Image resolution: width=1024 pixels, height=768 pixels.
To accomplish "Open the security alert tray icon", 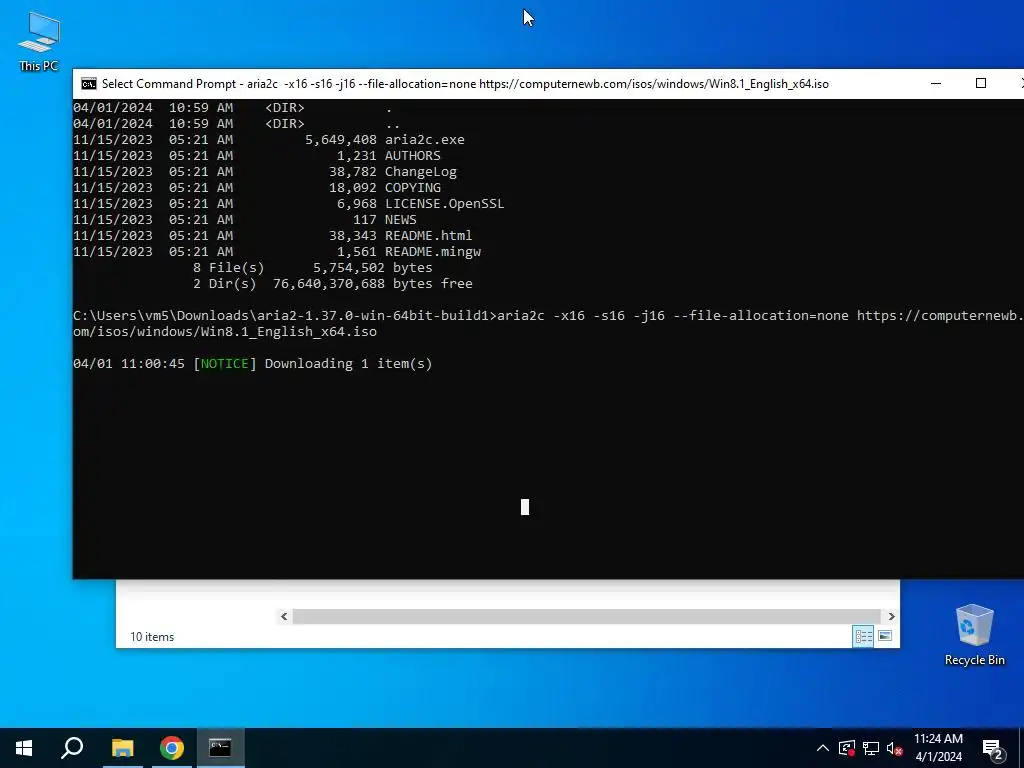I will 846,748.
